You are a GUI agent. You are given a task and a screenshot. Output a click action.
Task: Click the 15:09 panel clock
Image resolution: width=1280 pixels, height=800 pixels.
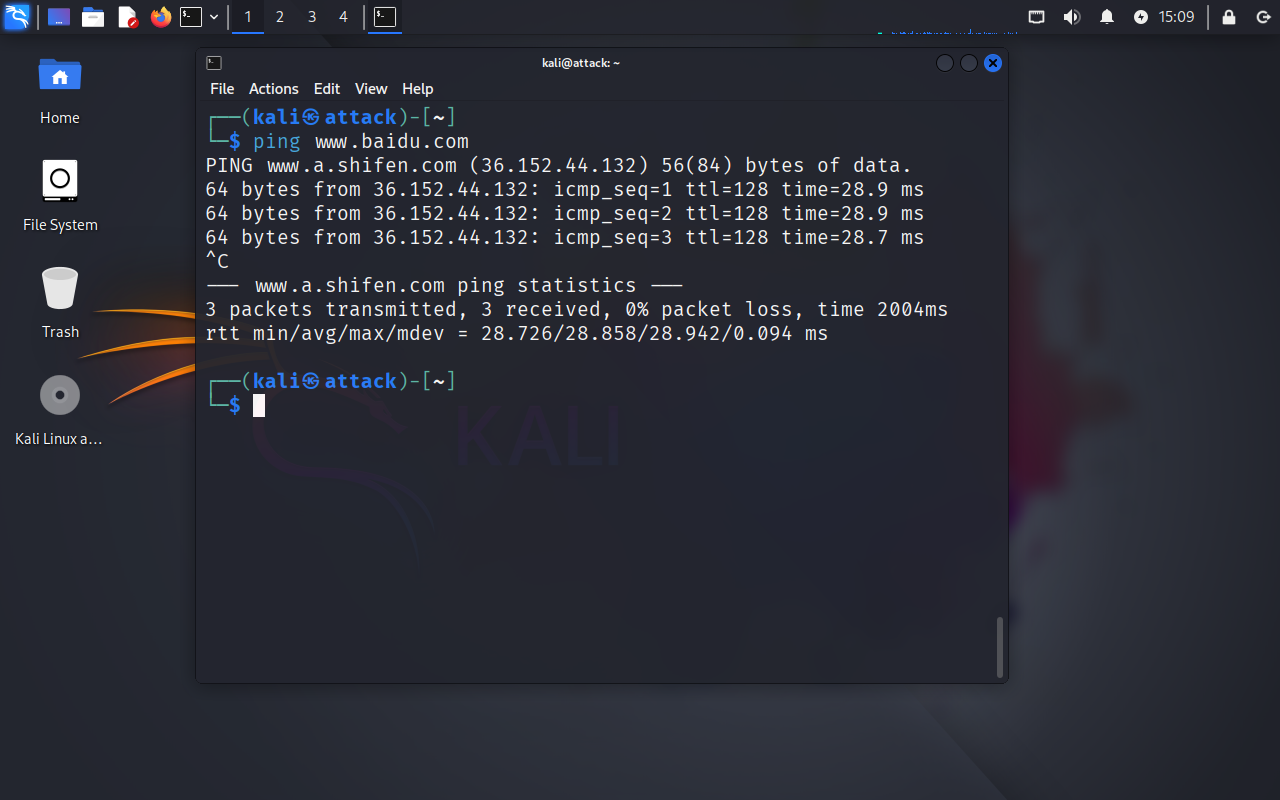(x=1177, y=17)
